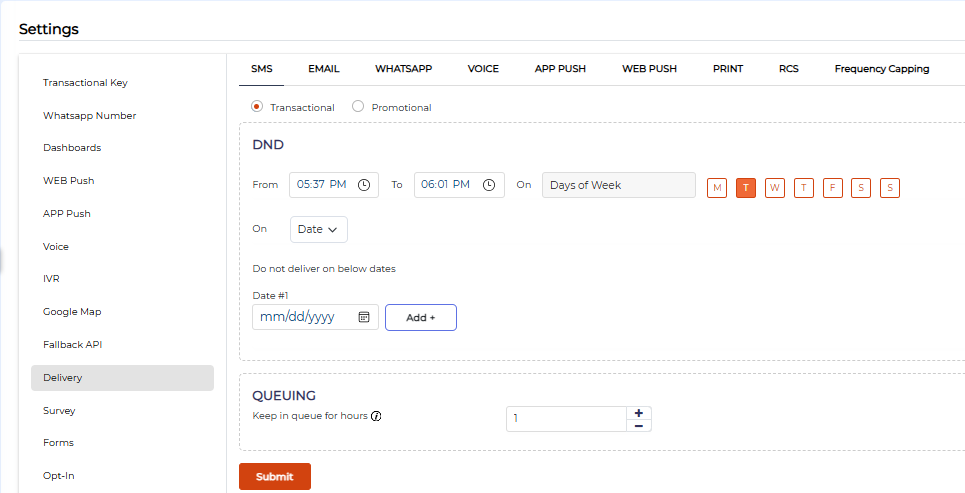This screenshot has width=965, height=493.
Task: Select the Transactional radio button
Action: click(257, 107)
